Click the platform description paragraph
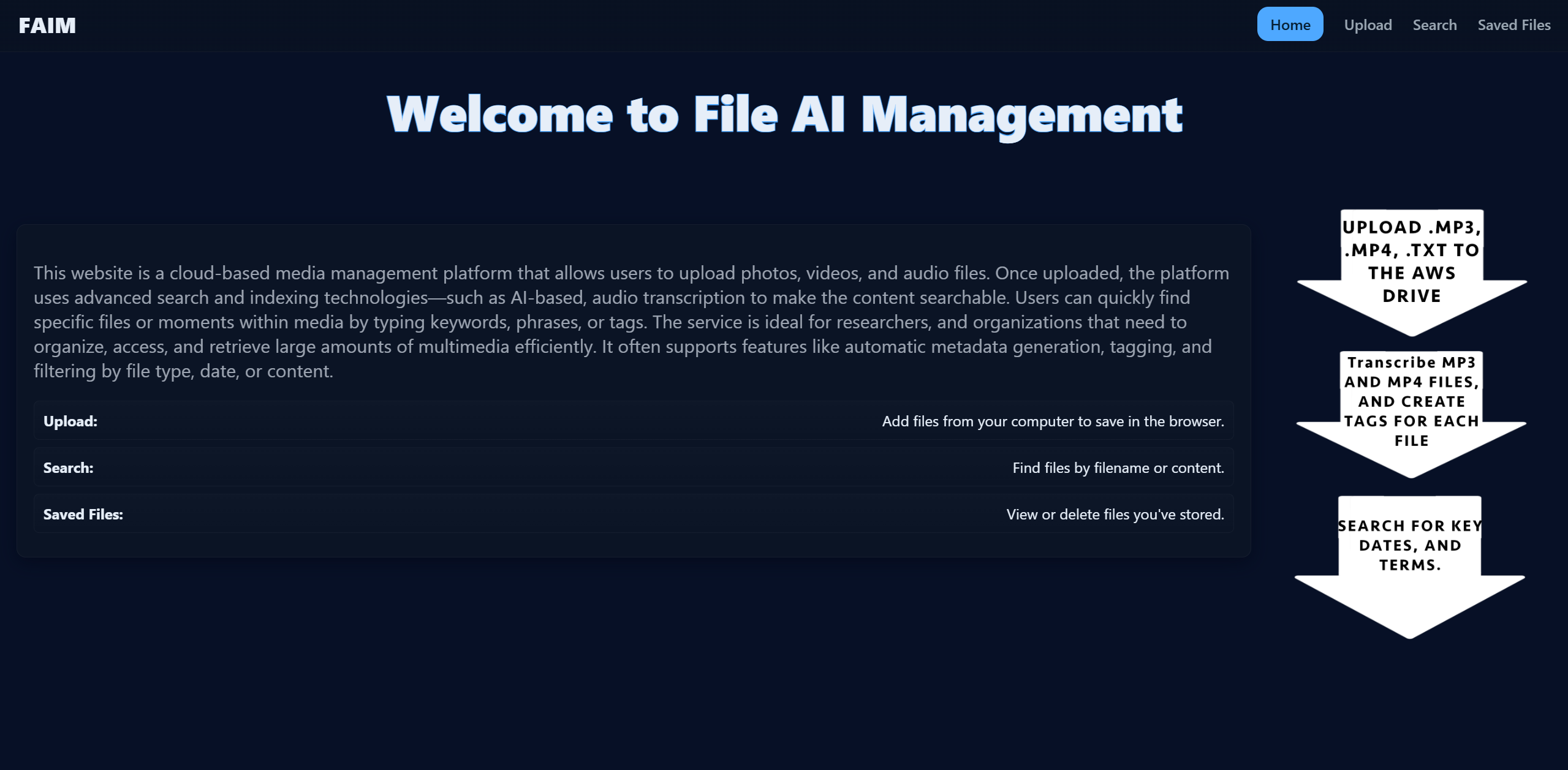The height and width of the screenshot is (770, 1568). point(631,322)
